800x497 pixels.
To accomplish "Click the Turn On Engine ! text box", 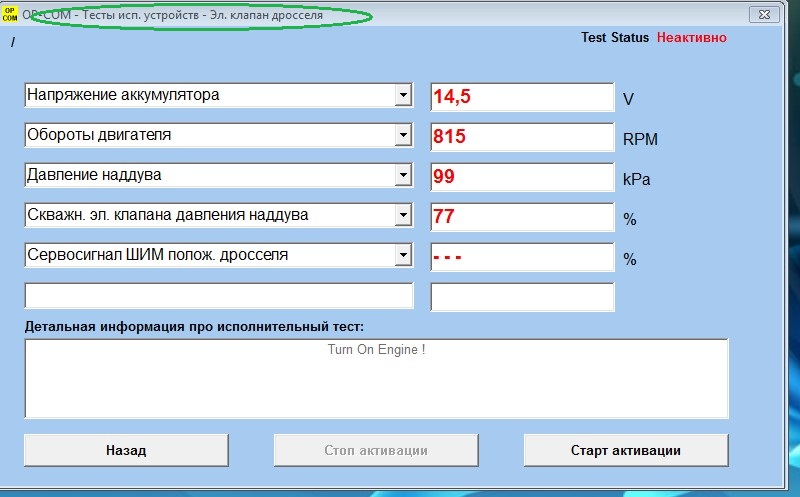I will click(x=377, y=379).
